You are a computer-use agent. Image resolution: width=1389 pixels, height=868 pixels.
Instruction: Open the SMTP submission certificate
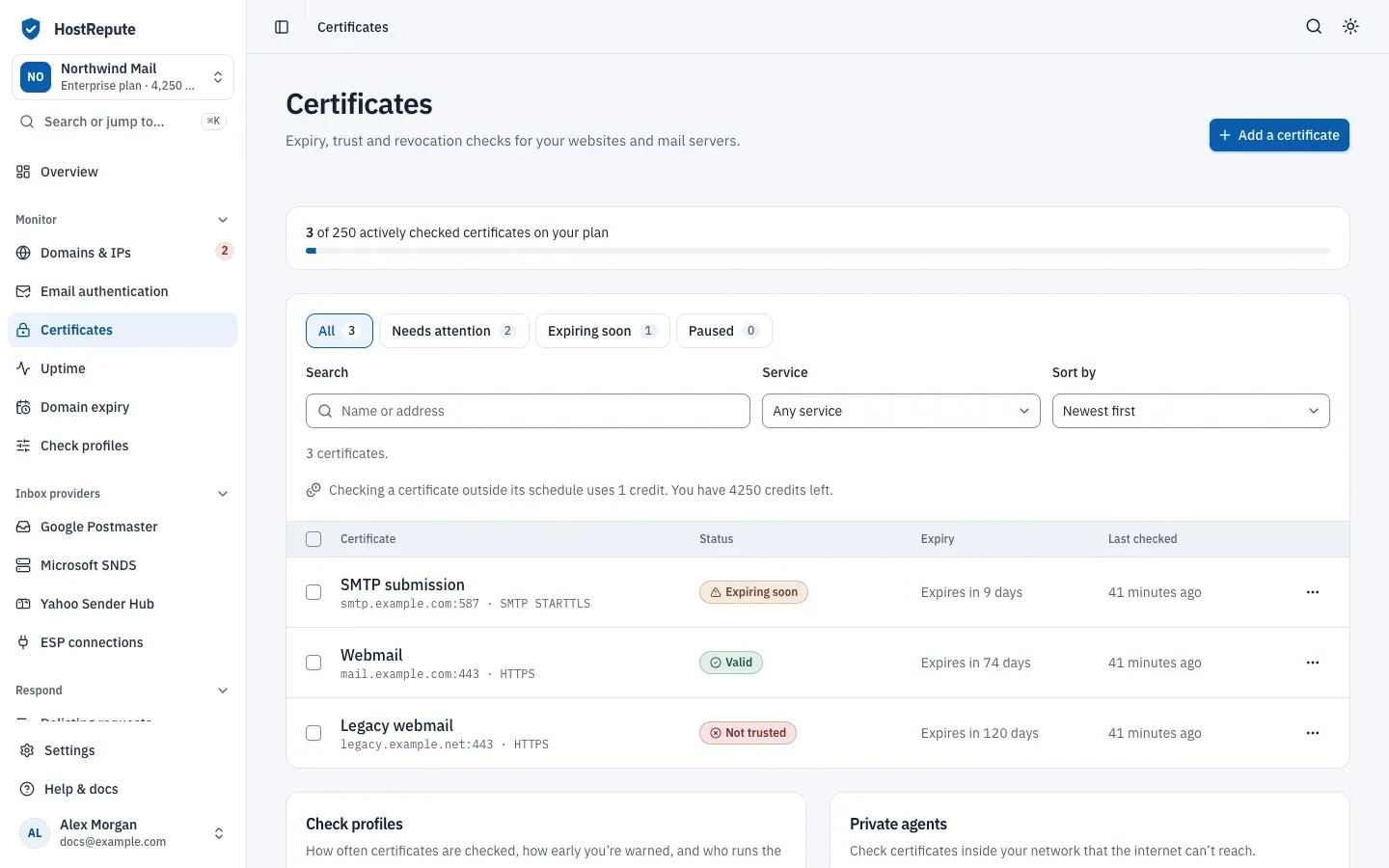tap(402, 584)
